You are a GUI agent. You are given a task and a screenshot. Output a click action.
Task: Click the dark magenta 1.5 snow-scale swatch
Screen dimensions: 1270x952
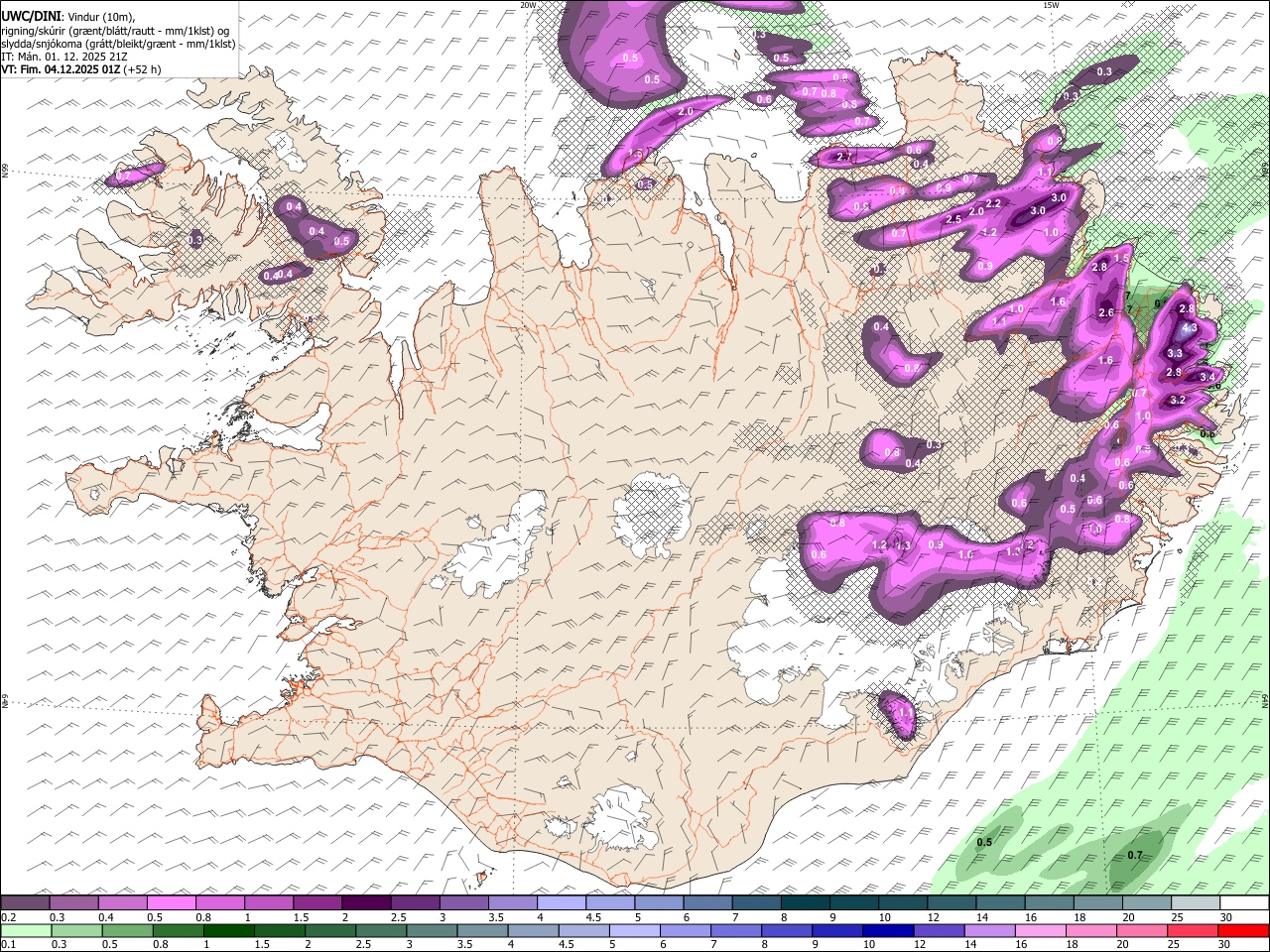317,903
